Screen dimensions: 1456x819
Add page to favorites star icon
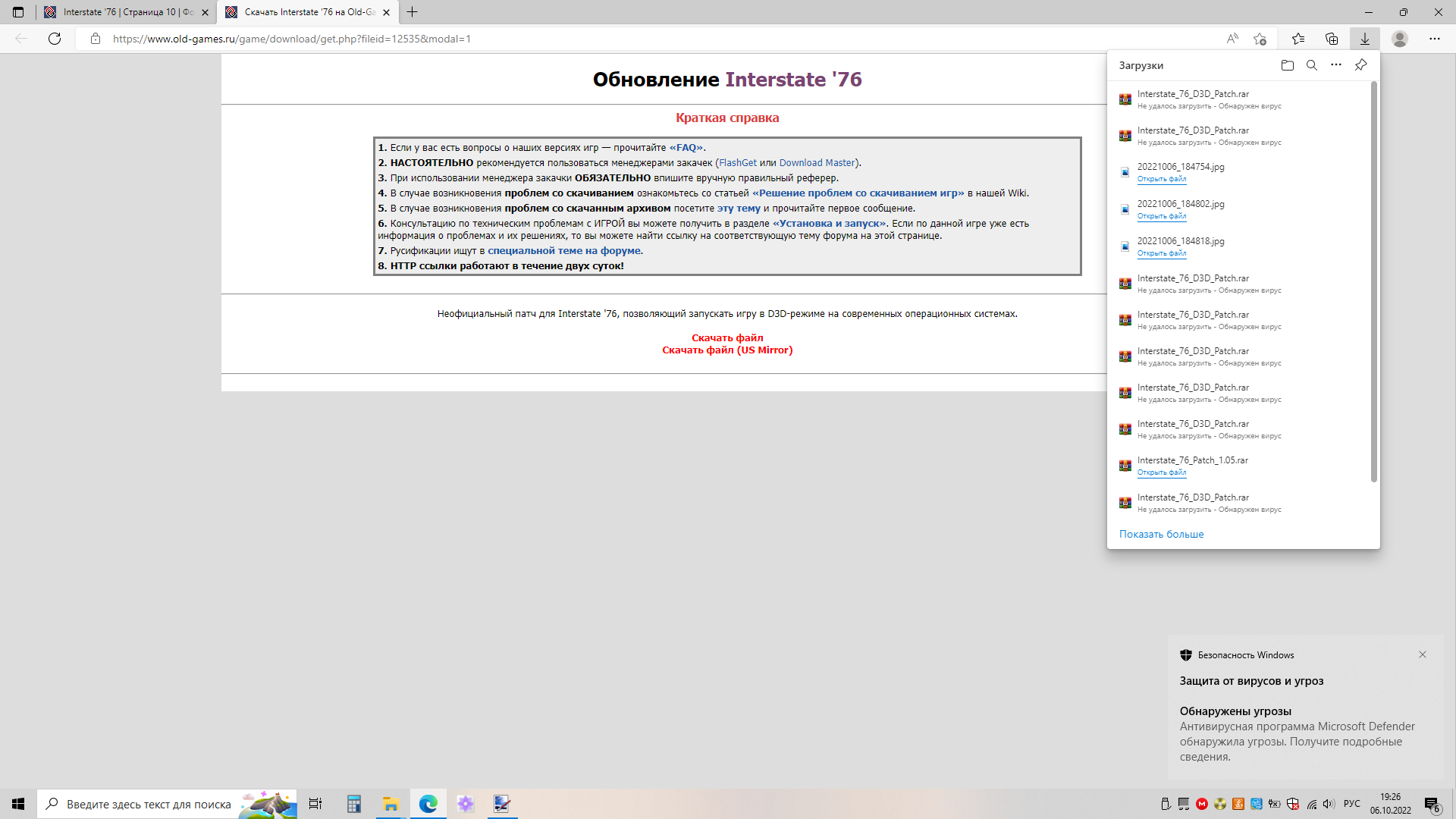click(x=1260, y=39)
